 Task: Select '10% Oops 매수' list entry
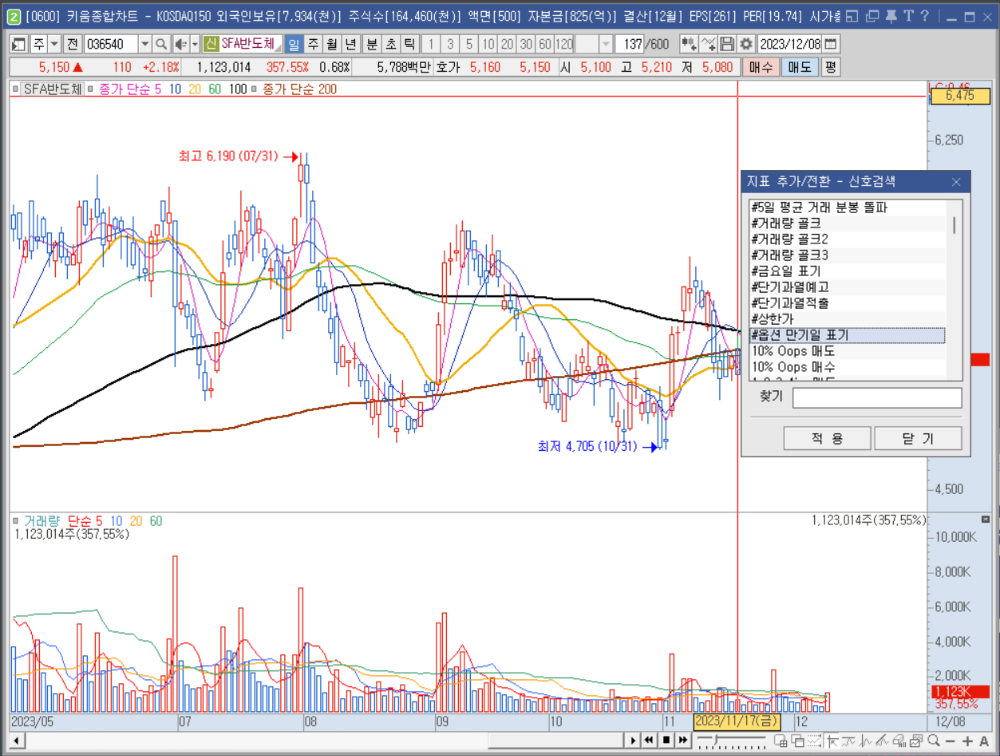[848, 367]
